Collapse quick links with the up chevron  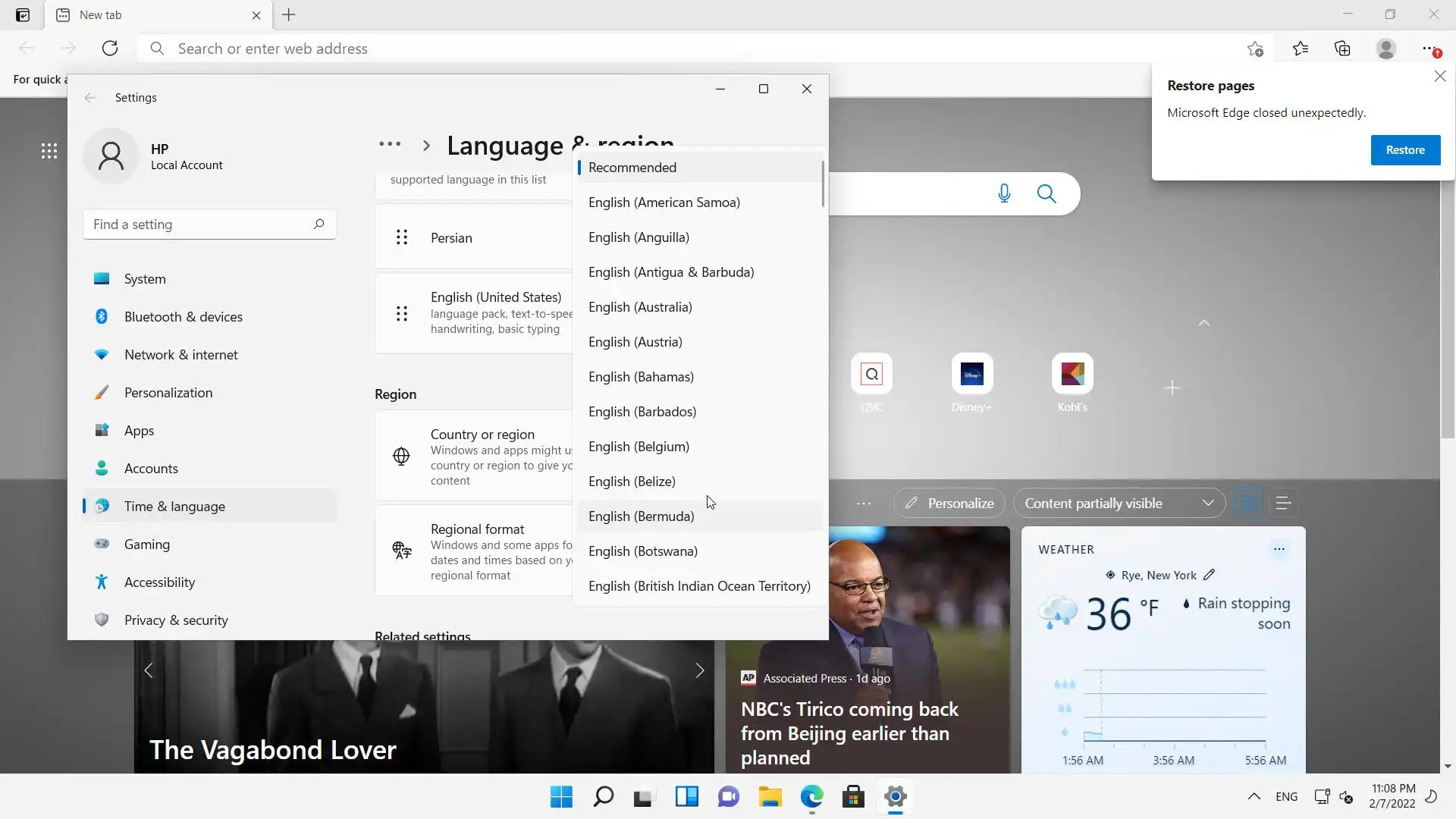1203,323
